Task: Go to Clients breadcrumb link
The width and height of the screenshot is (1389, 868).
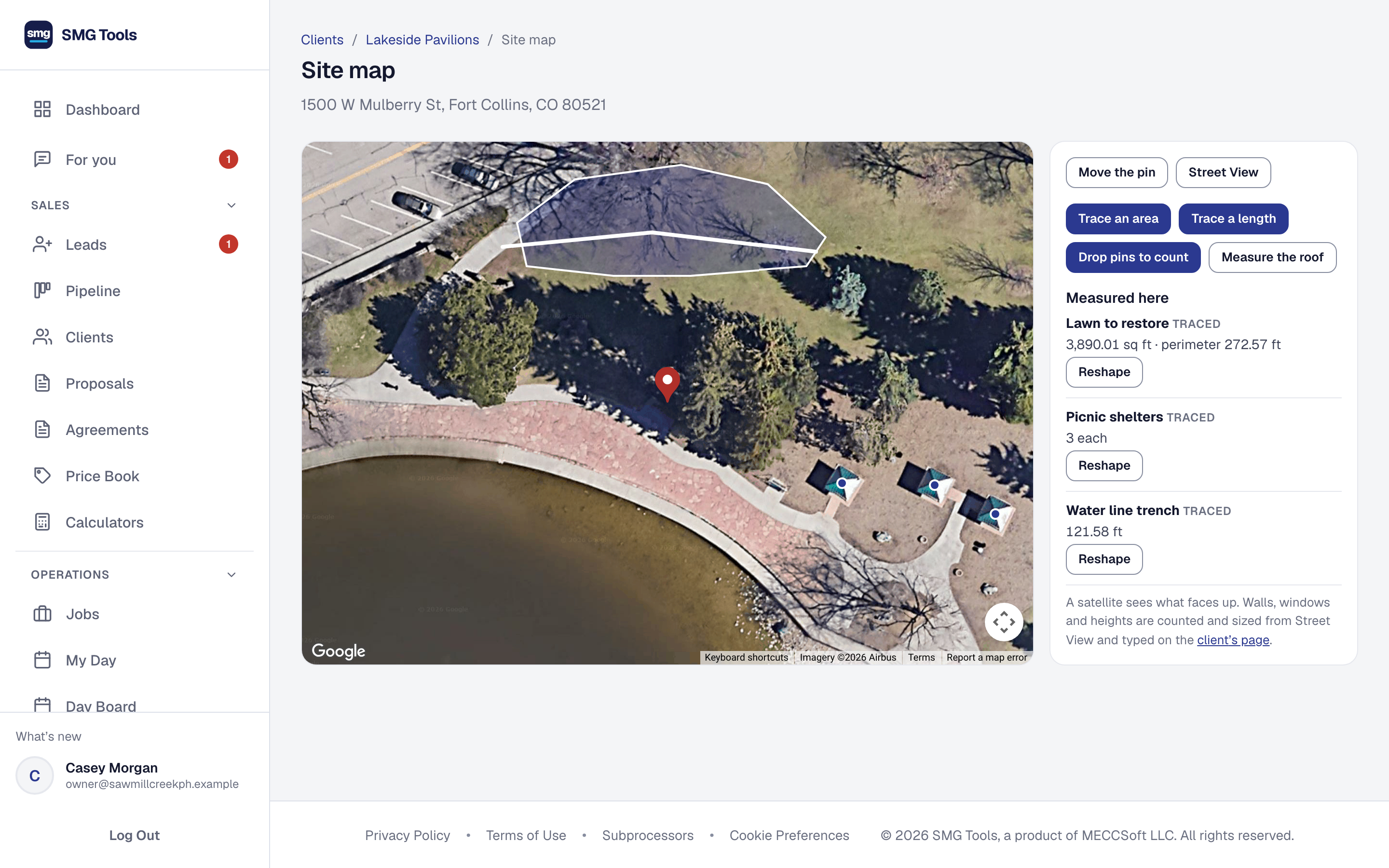Action: point(322,40)
